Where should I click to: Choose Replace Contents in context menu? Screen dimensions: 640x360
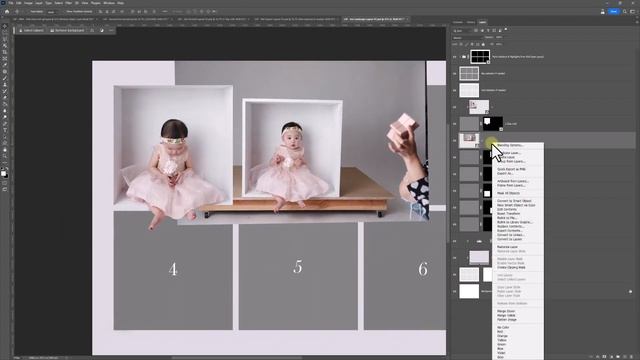point(511,226)
